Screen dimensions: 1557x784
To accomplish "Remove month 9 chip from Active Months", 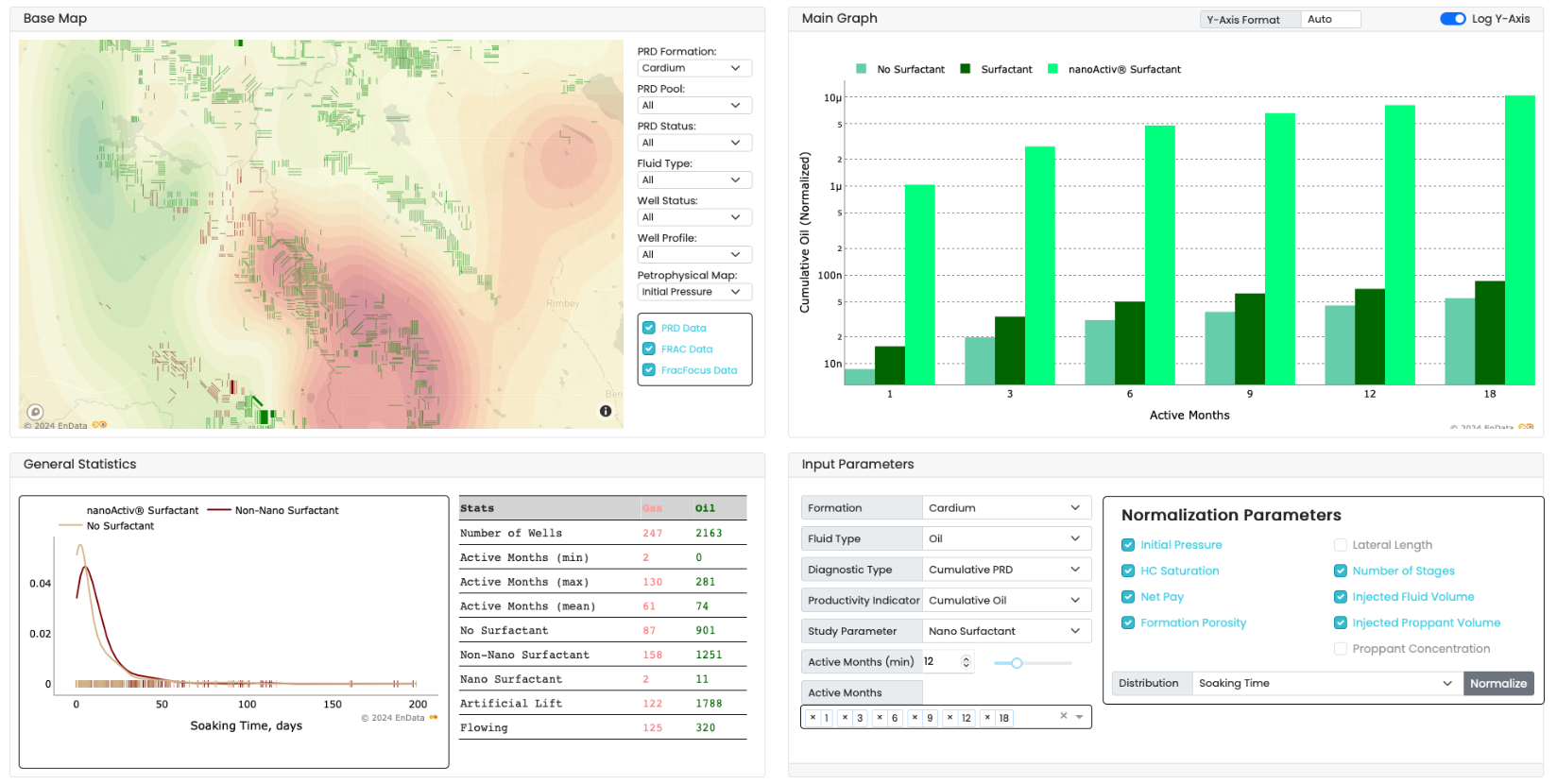I will [915, 717].
